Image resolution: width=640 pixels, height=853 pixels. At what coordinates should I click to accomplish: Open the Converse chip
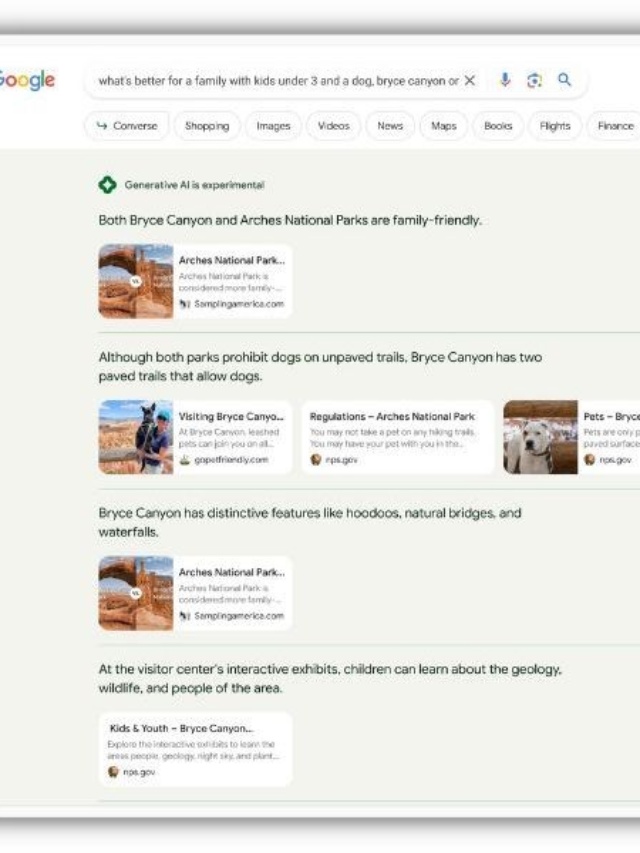click(x=127, y=126)
